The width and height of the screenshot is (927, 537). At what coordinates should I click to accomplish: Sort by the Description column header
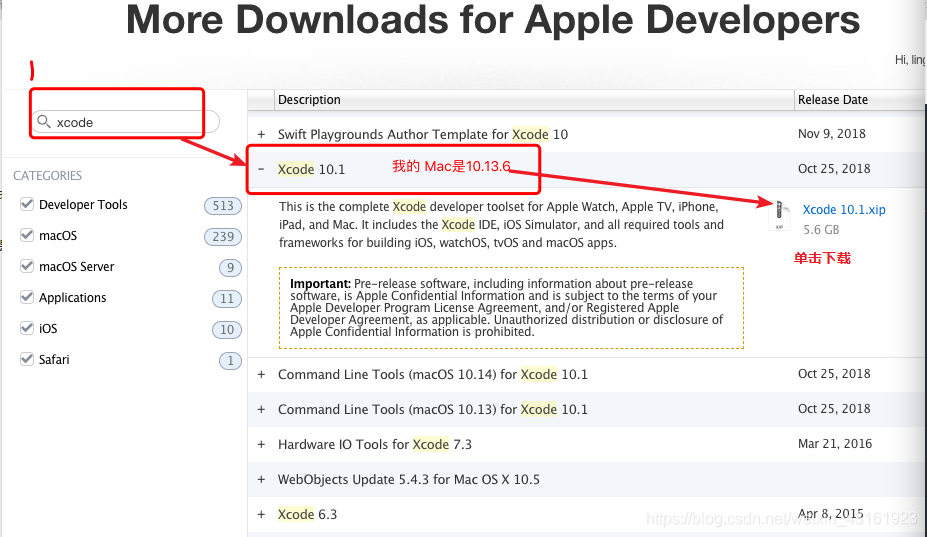534,100
